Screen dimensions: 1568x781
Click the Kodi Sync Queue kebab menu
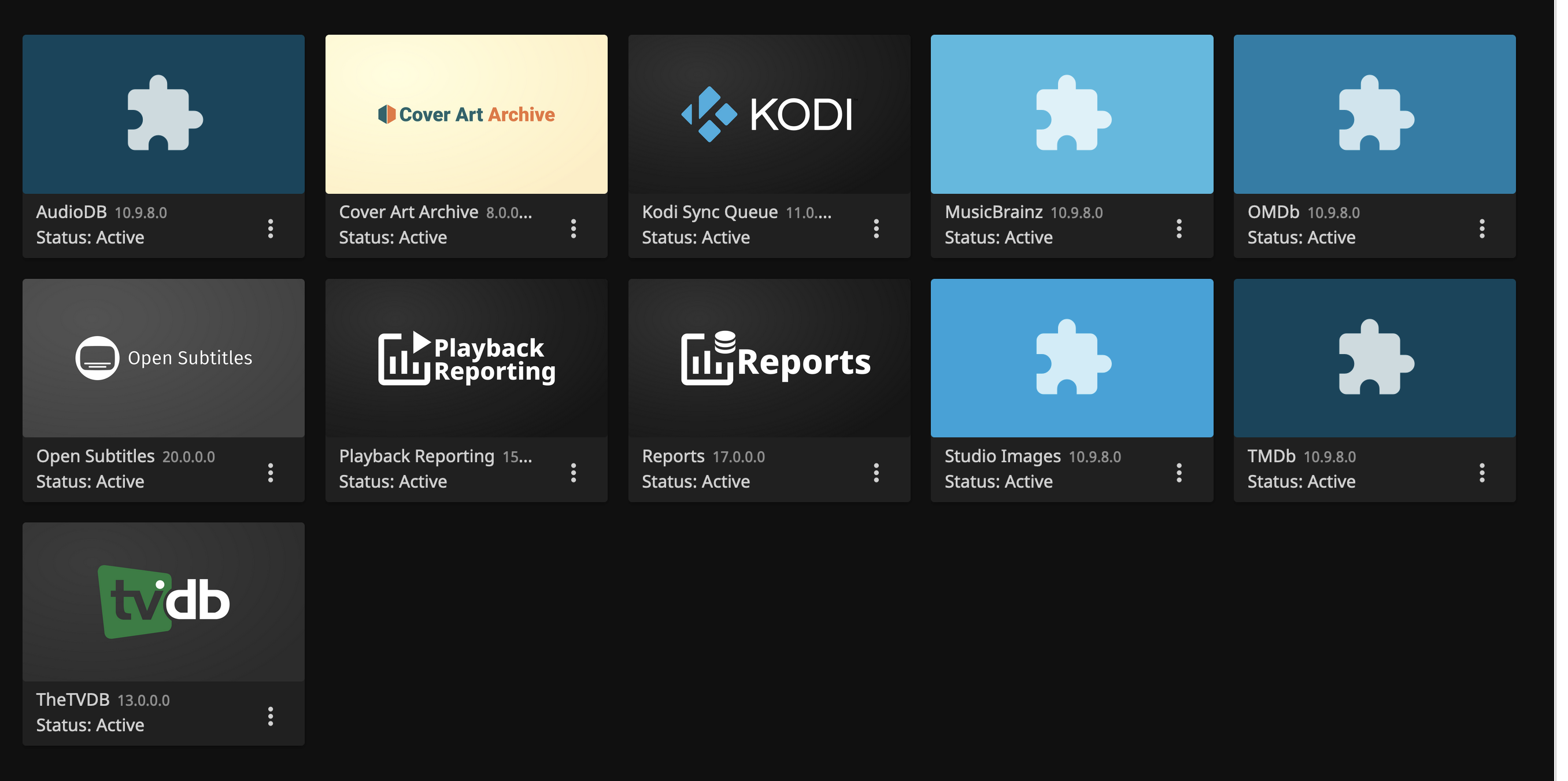876,229
